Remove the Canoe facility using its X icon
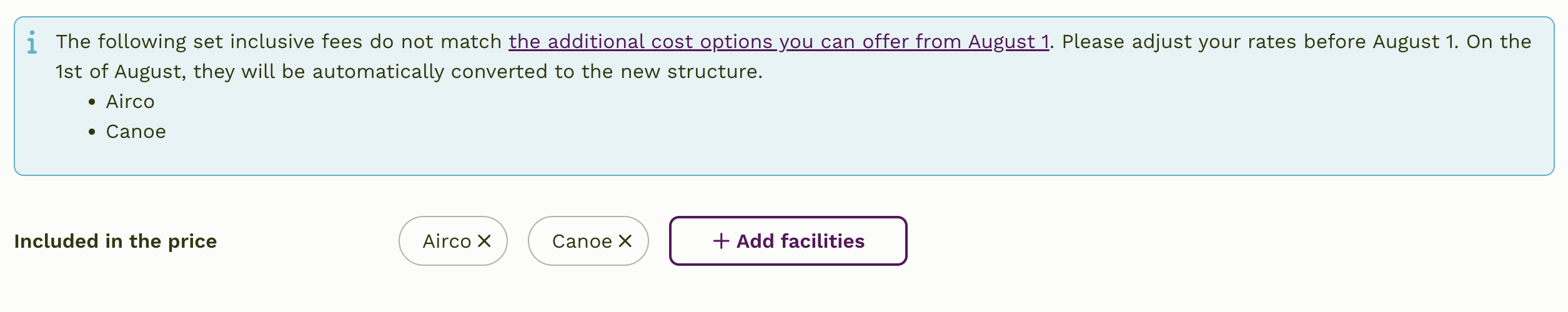 (625, 241)
